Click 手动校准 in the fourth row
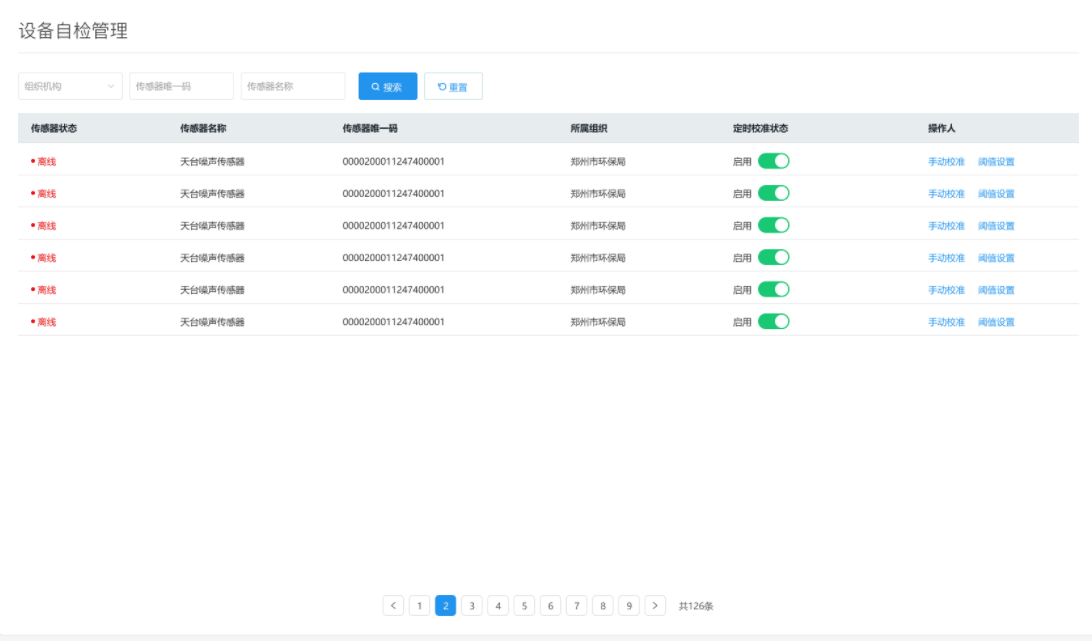1092x641 pixels. coord(946,258)
